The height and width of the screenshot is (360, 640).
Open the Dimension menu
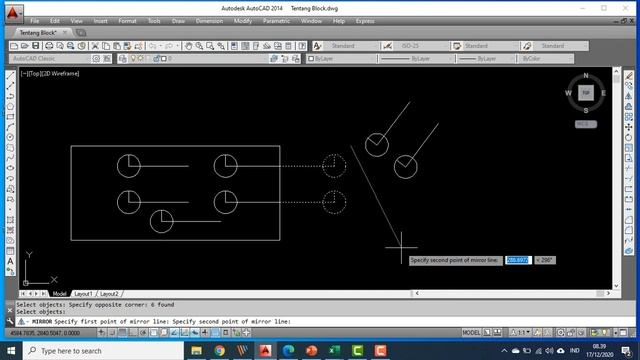209,21
